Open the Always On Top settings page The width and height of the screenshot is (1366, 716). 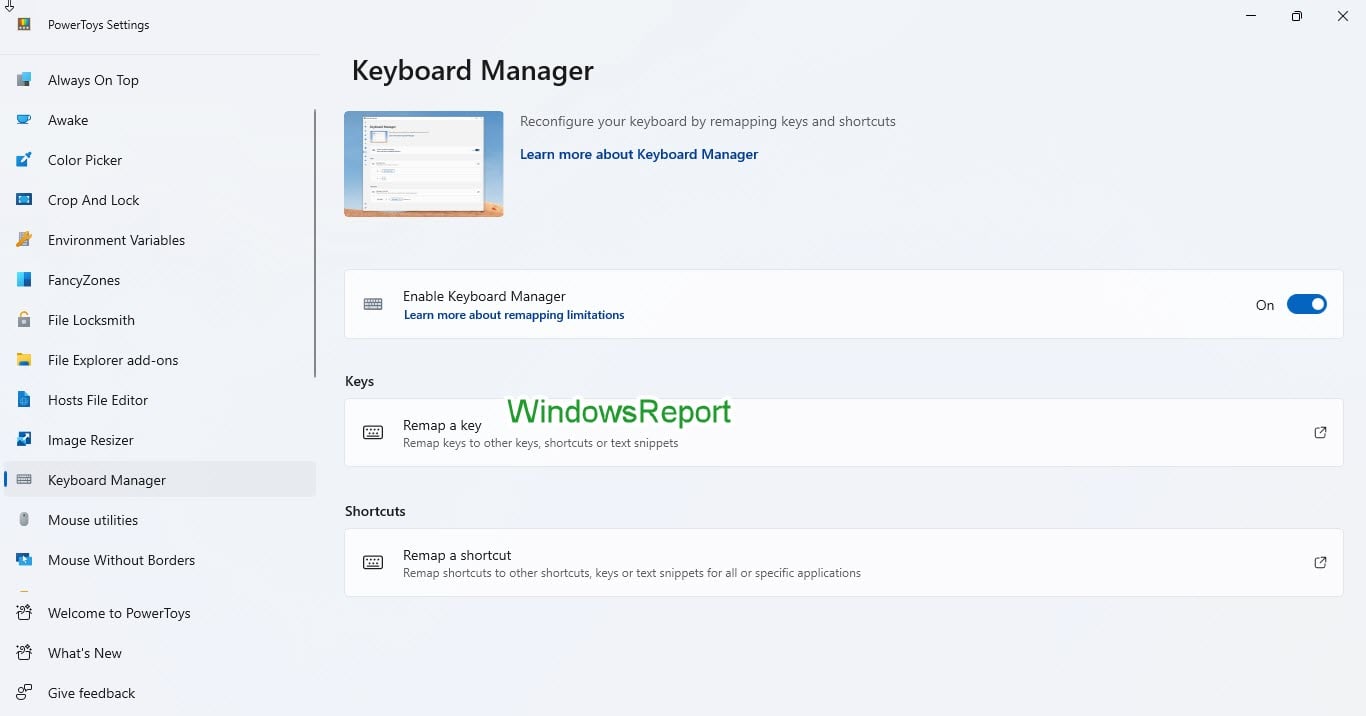click(x=160, y=80)
